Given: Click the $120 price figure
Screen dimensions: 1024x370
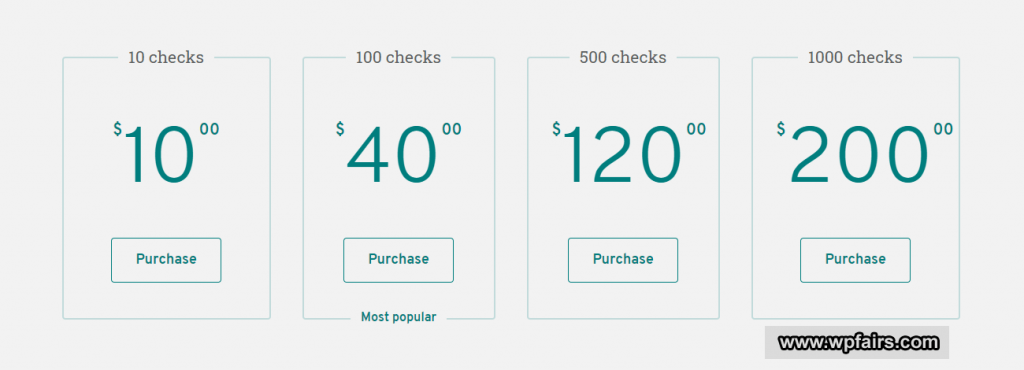Looking at the screenshot, I should 629,155.
